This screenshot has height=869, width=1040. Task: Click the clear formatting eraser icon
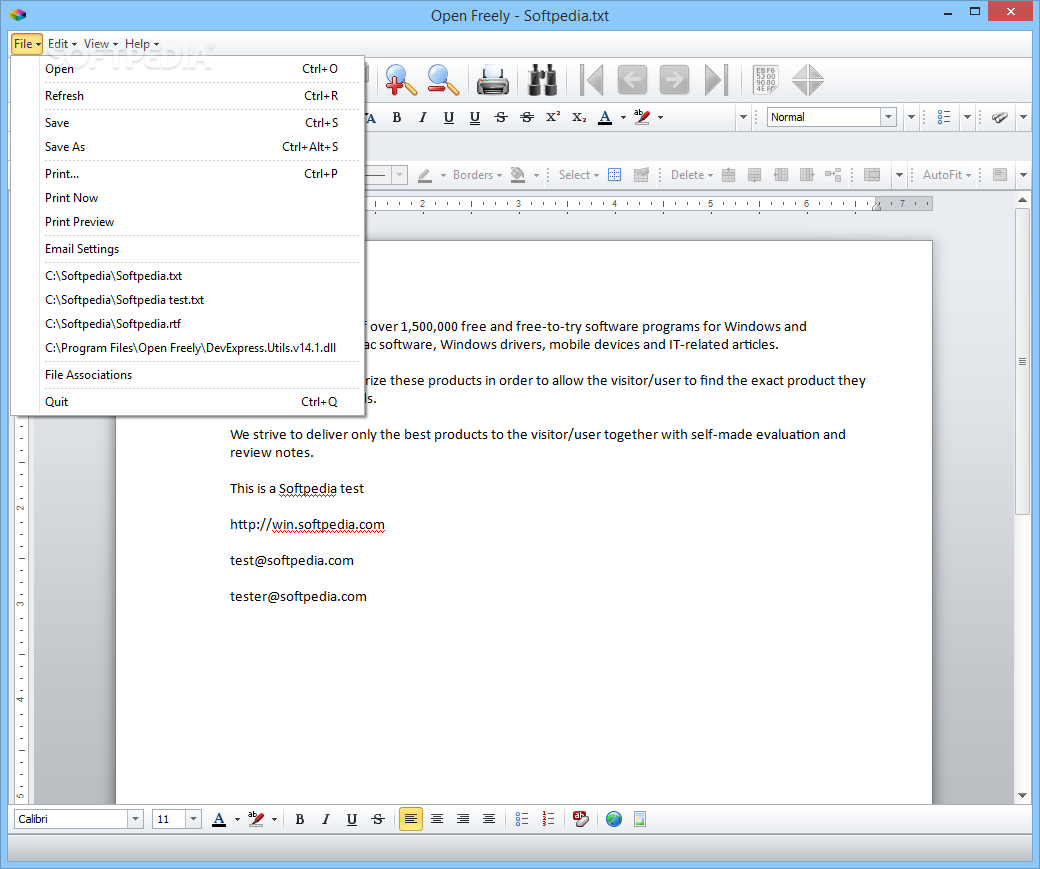pyautogui.click(x=580, y=819)
